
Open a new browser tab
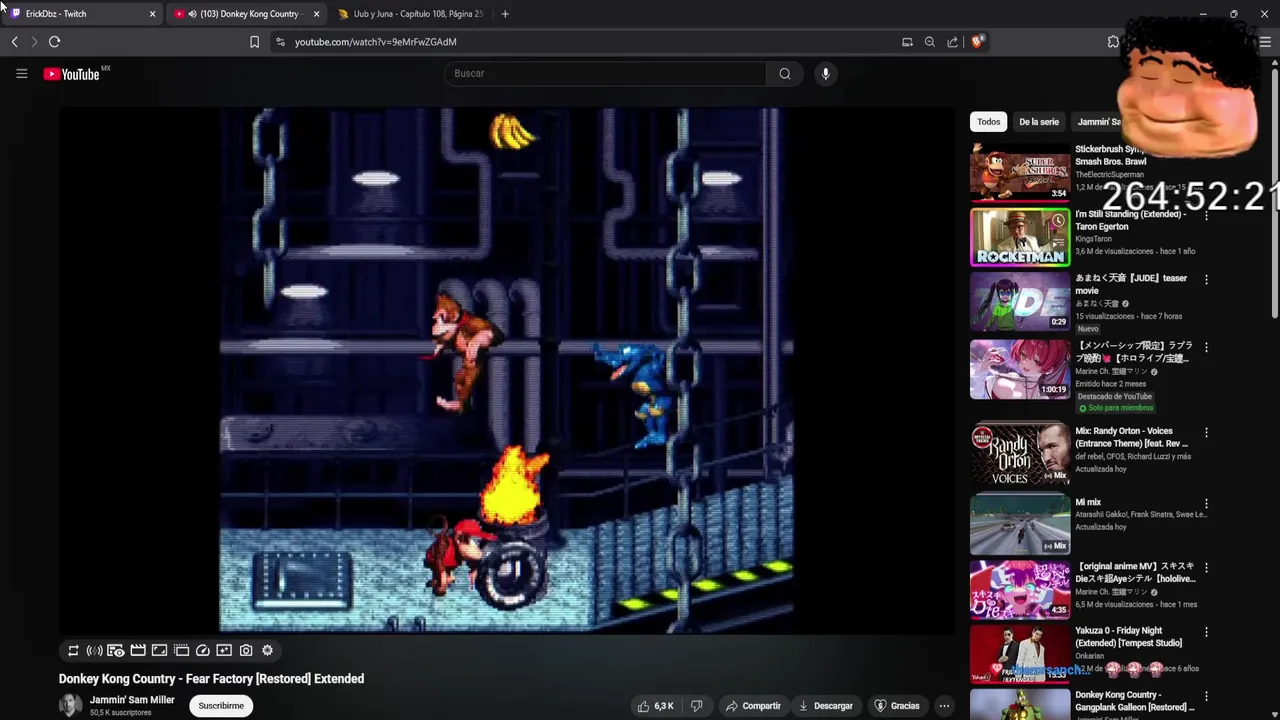tap(505, 14)
